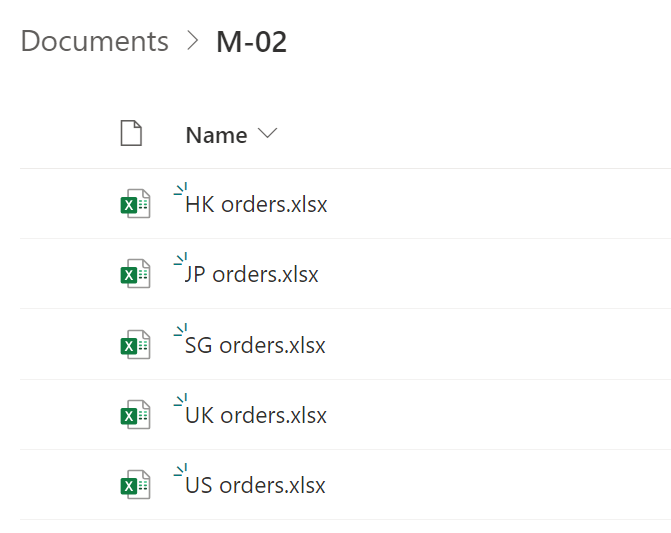
Task: Click the Excel icon for SG orders.xlsx
Action: (x=135, y=344)
